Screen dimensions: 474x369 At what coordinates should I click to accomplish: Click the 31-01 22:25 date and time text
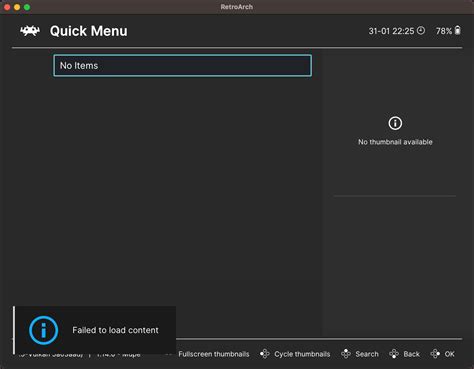(391, 31)
